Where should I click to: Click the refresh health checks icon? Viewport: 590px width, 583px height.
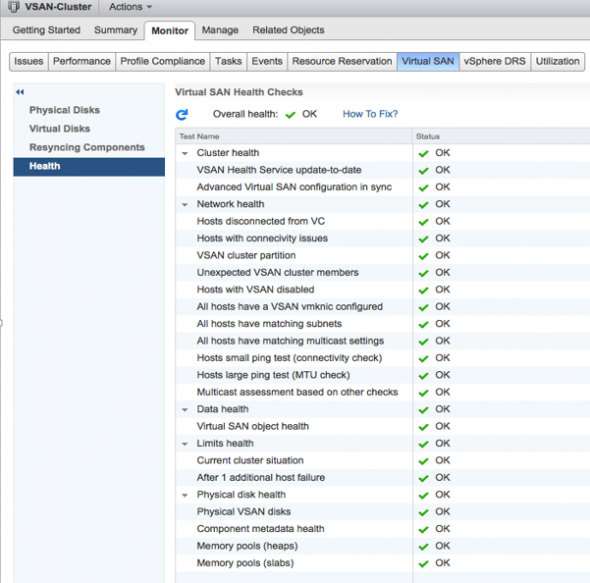tap(182, 114)
